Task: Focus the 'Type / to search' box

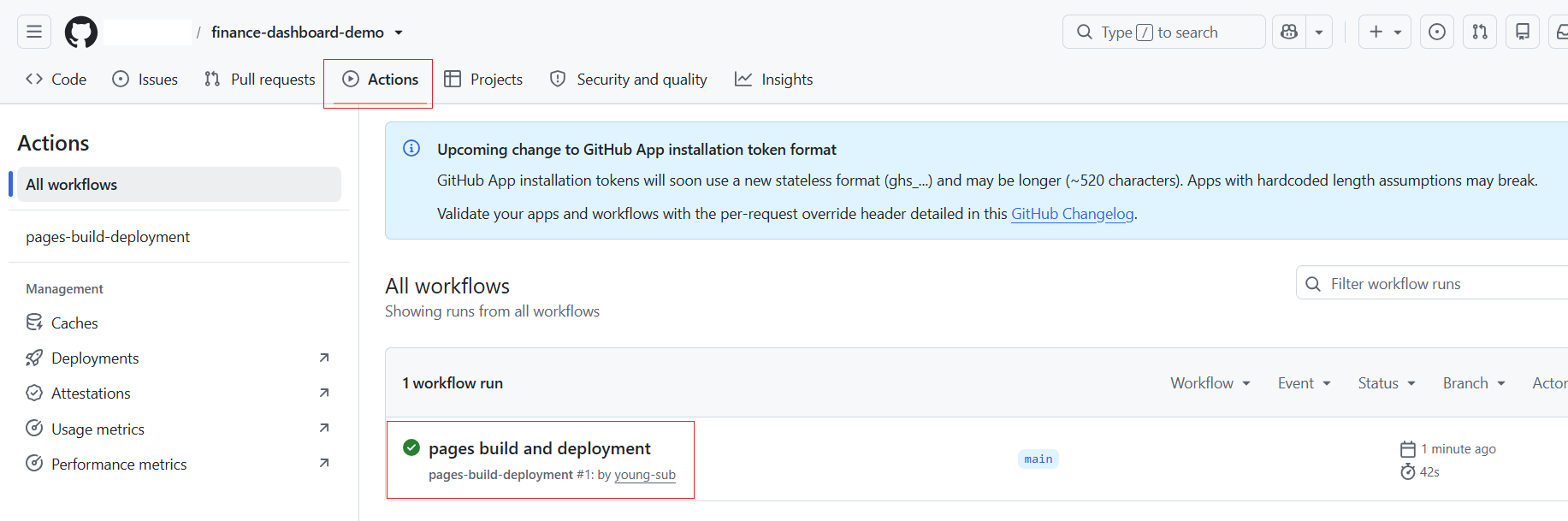Action: 1163,32
